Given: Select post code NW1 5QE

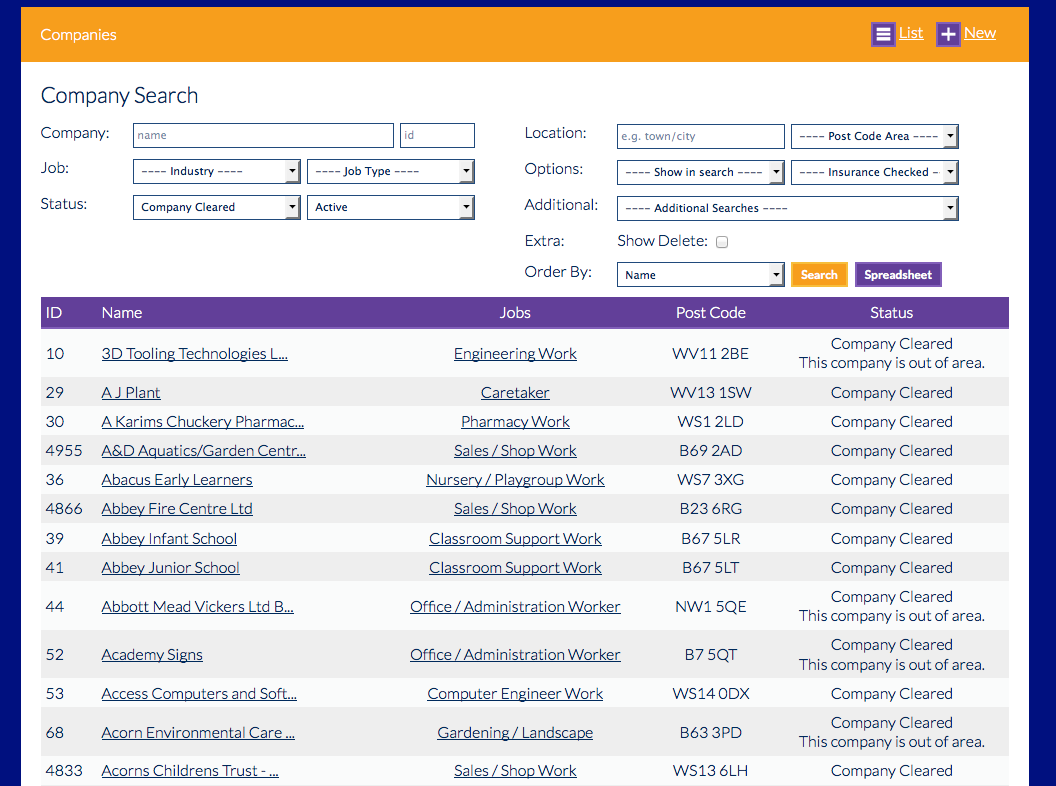Looking at the screenshot, I should [711, 607].
